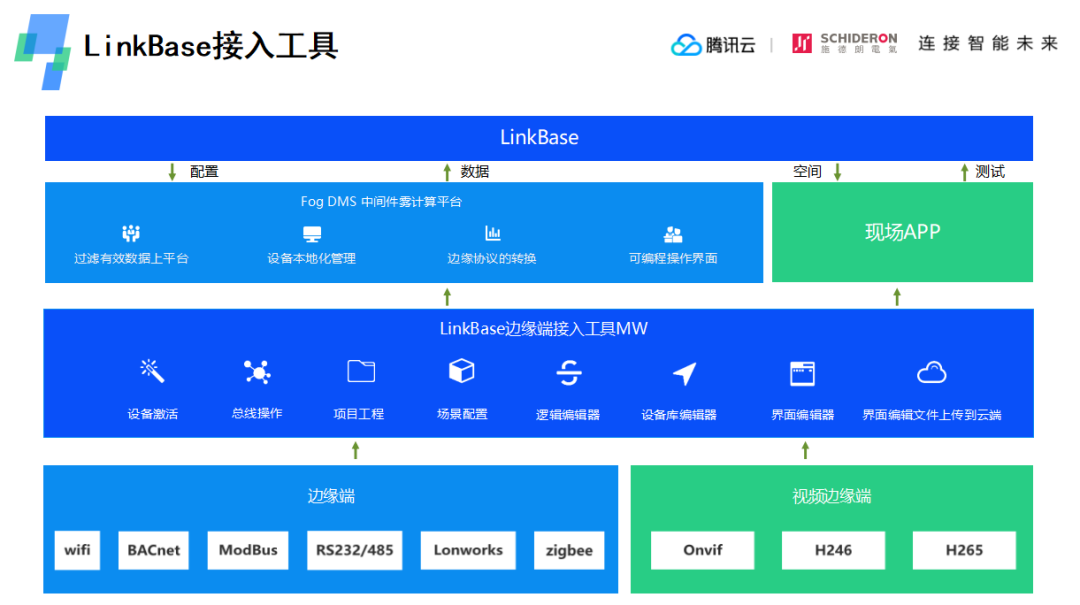Image resolution: width=1080 pixels, height=605 pixels.
Task: Select the RS232/485 protocol box
Action: coord(355,550)
